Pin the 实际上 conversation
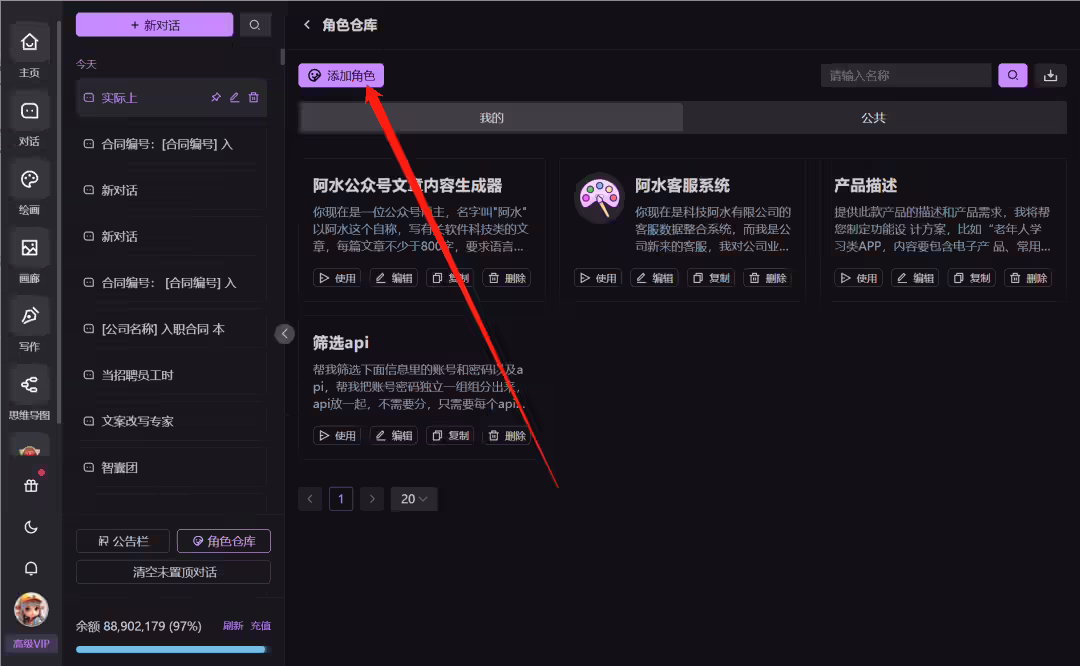 click(x=216, y=98)
